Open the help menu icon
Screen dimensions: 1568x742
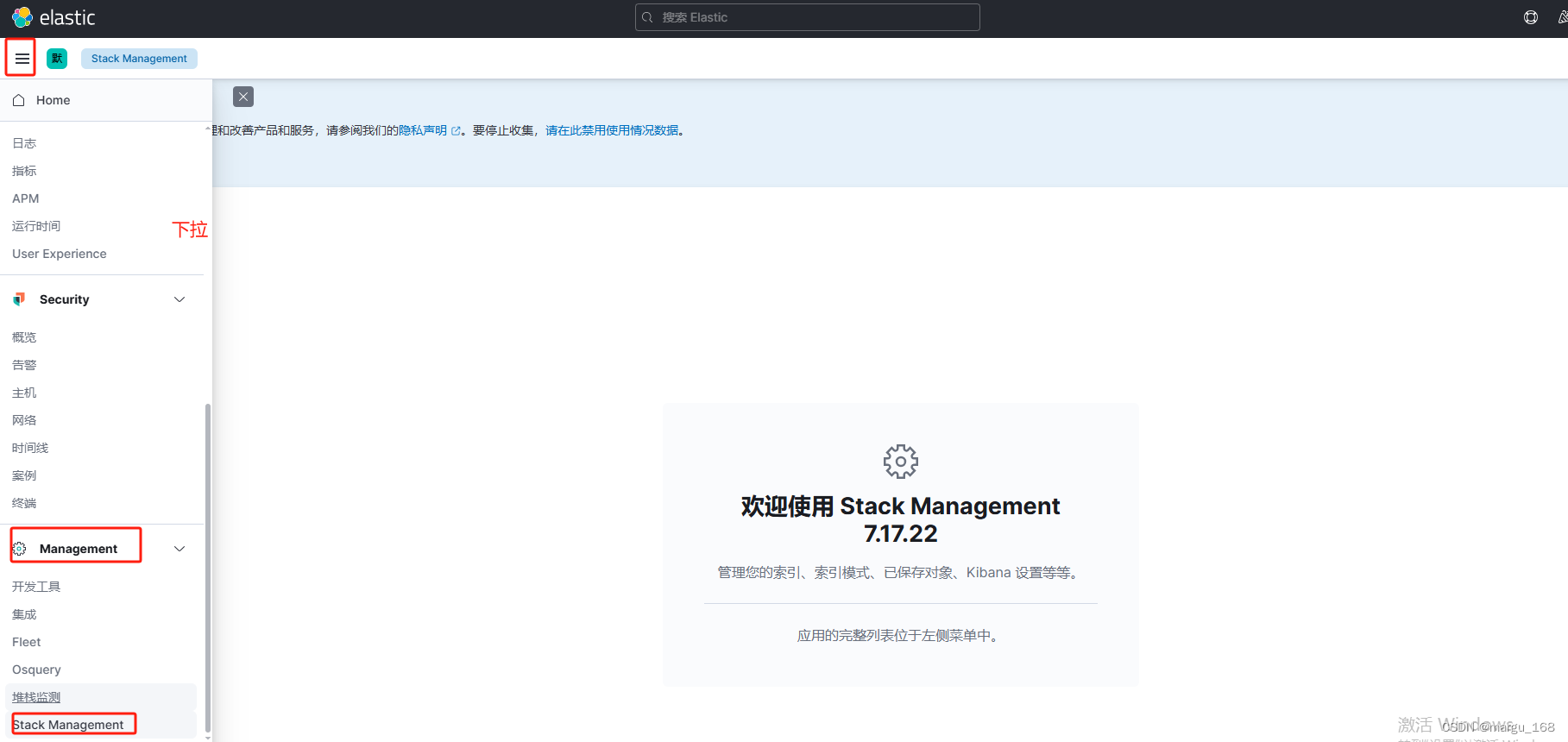click(1531, 17)
